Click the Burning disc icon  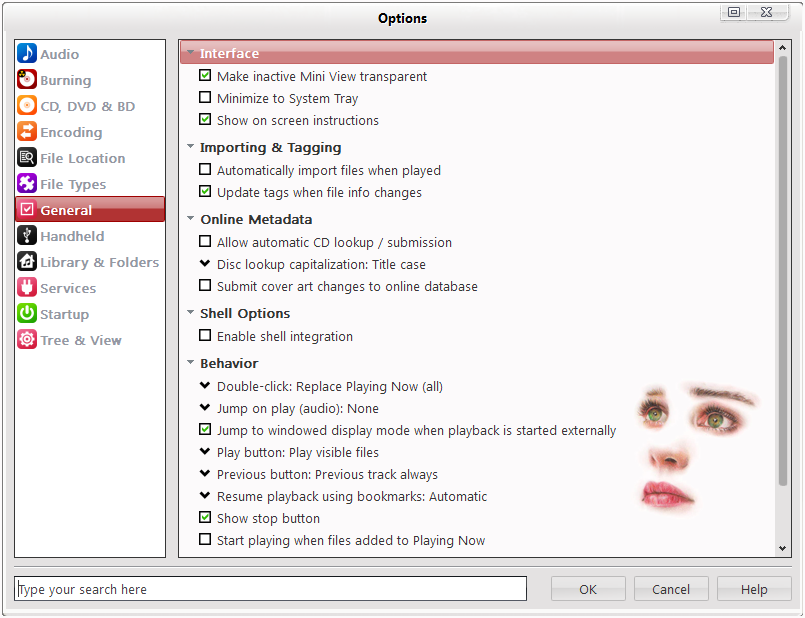pos(27,80)
